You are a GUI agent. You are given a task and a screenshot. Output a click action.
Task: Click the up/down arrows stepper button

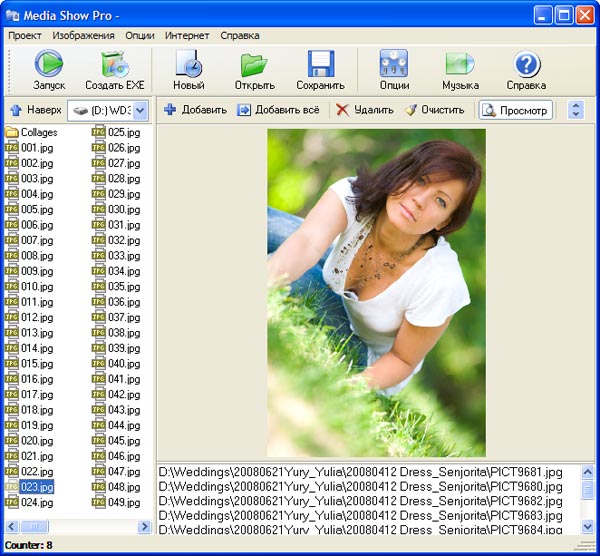pos(575,110)
